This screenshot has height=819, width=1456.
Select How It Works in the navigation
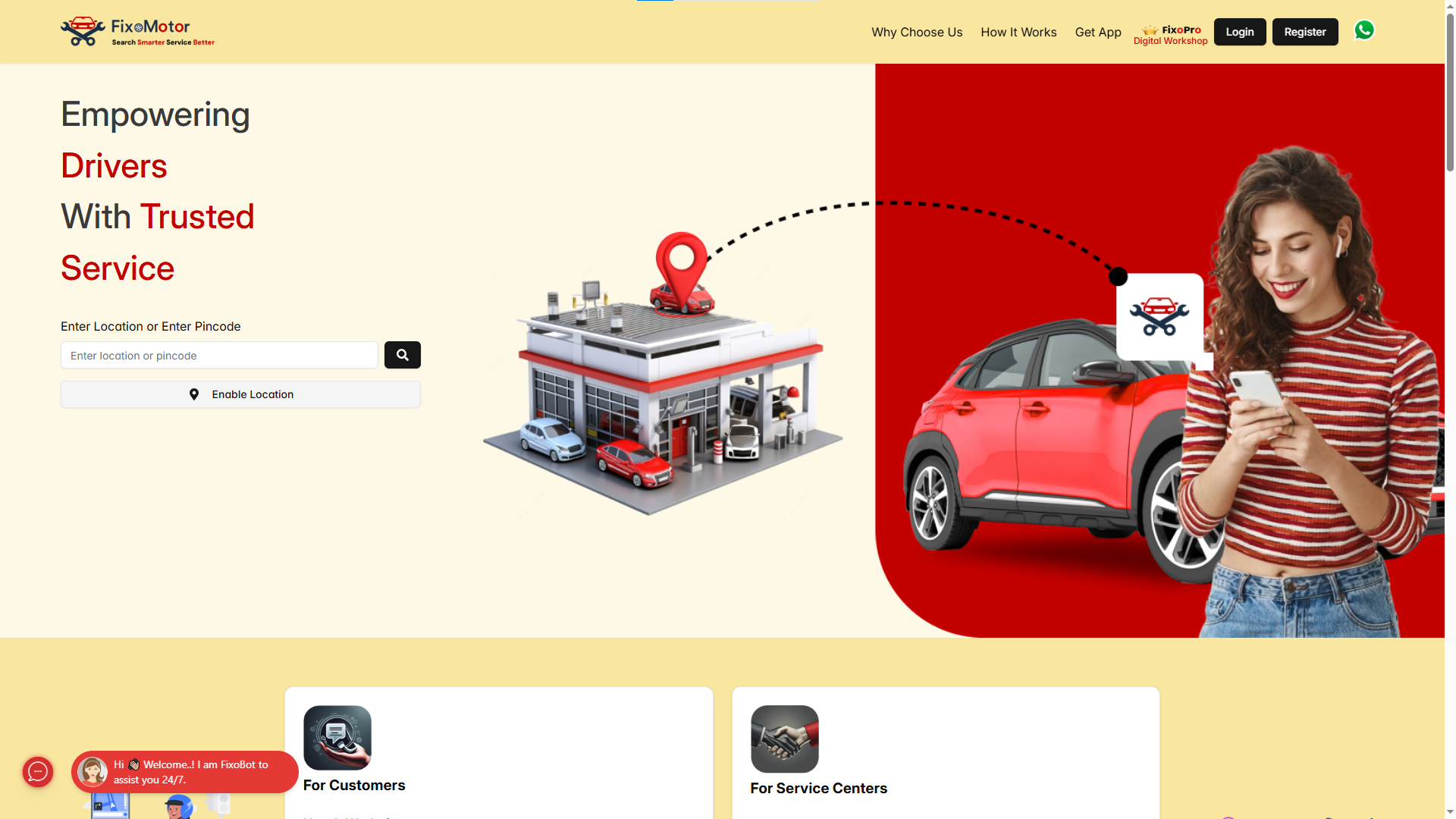[x=1018, y=32]
